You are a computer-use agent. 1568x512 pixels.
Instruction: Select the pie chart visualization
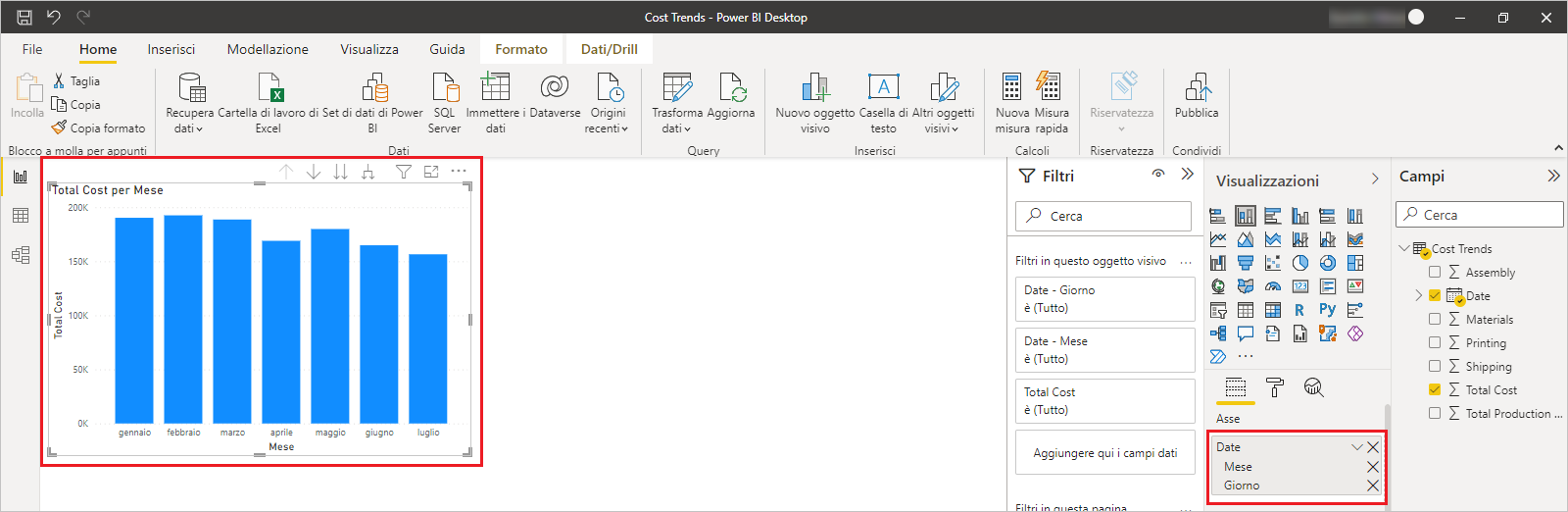[x=1300, y=263]
